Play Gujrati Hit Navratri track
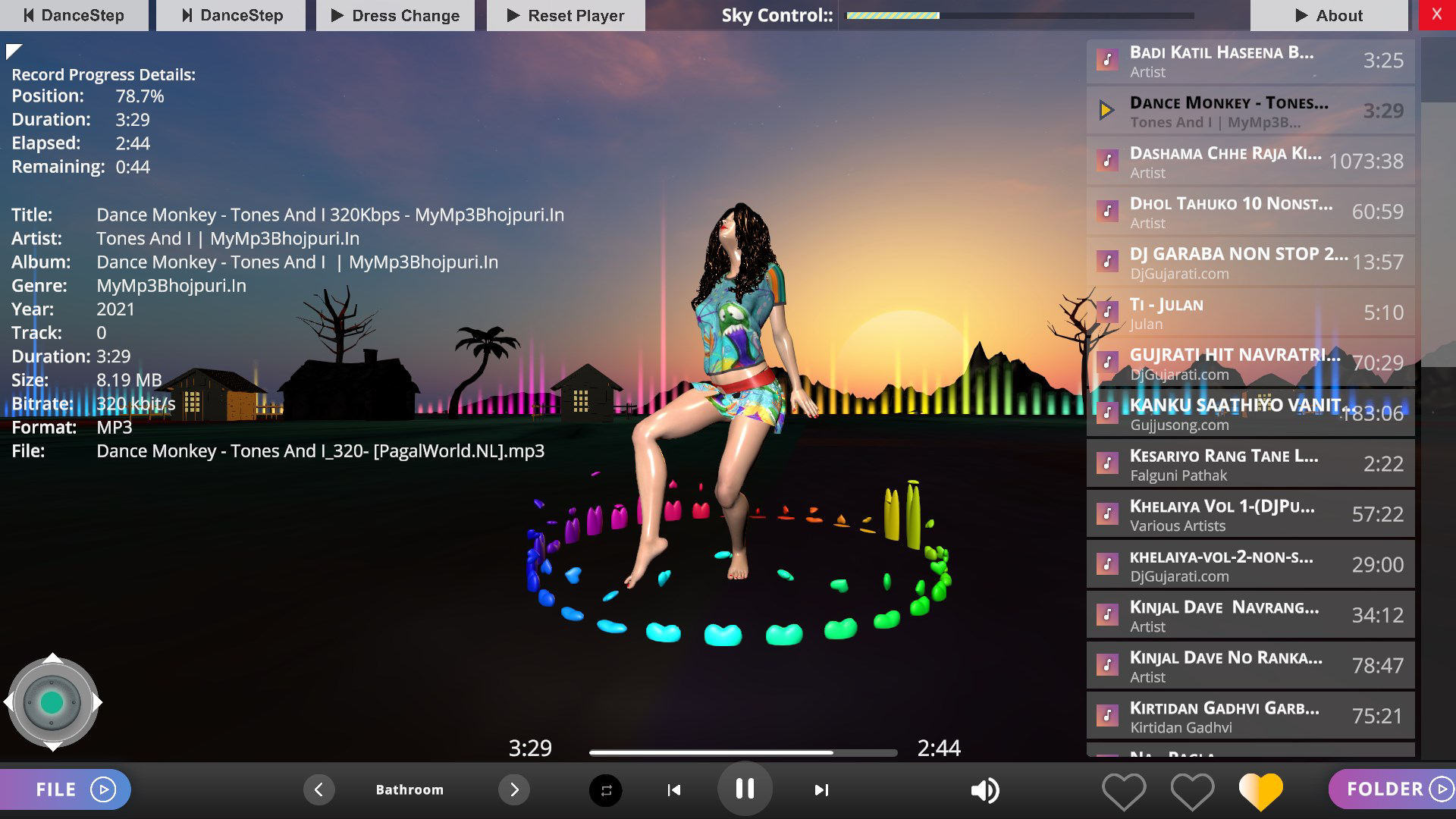Viewport: 1456px width, 819px height. 1250,362
